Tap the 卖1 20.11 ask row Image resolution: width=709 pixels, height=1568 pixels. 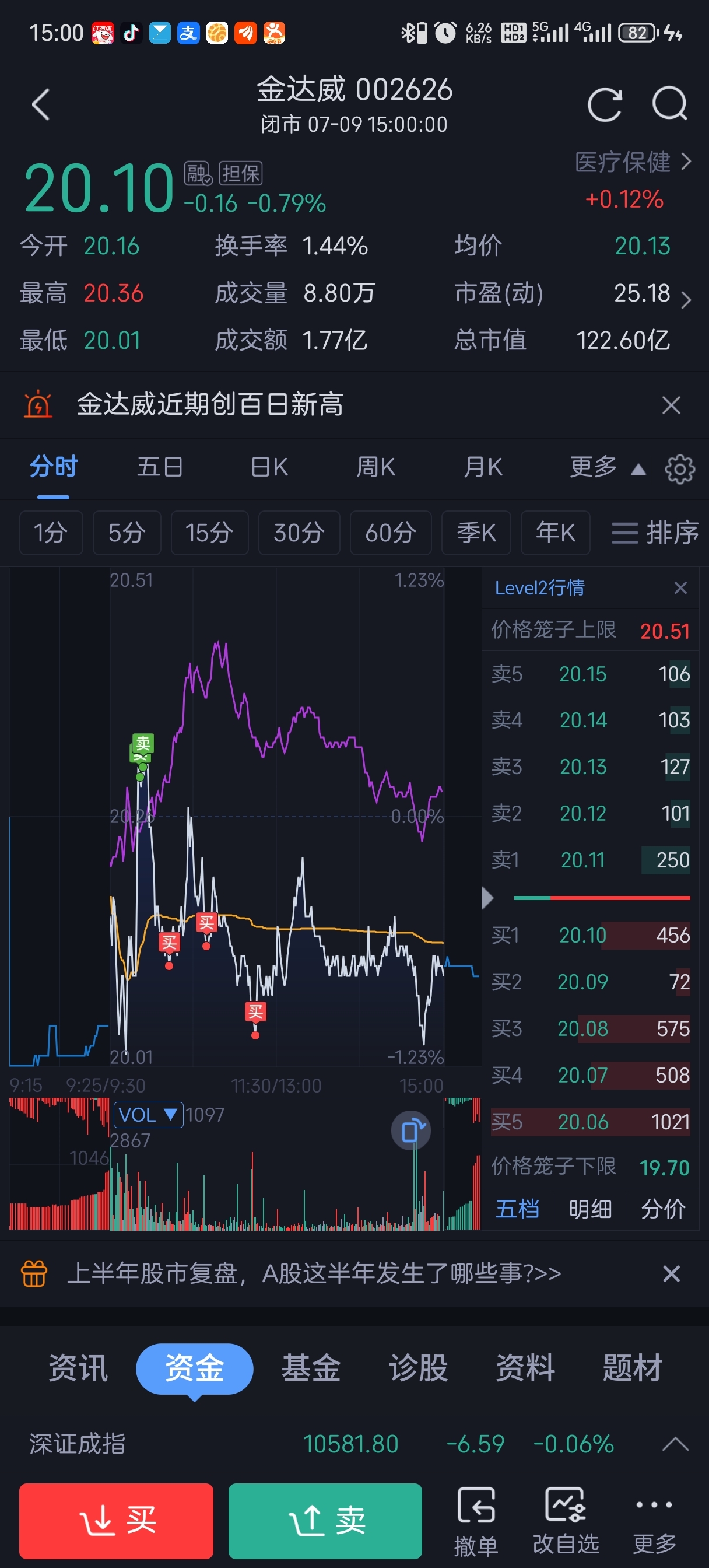pyautogui.click(x=590, y=859)
